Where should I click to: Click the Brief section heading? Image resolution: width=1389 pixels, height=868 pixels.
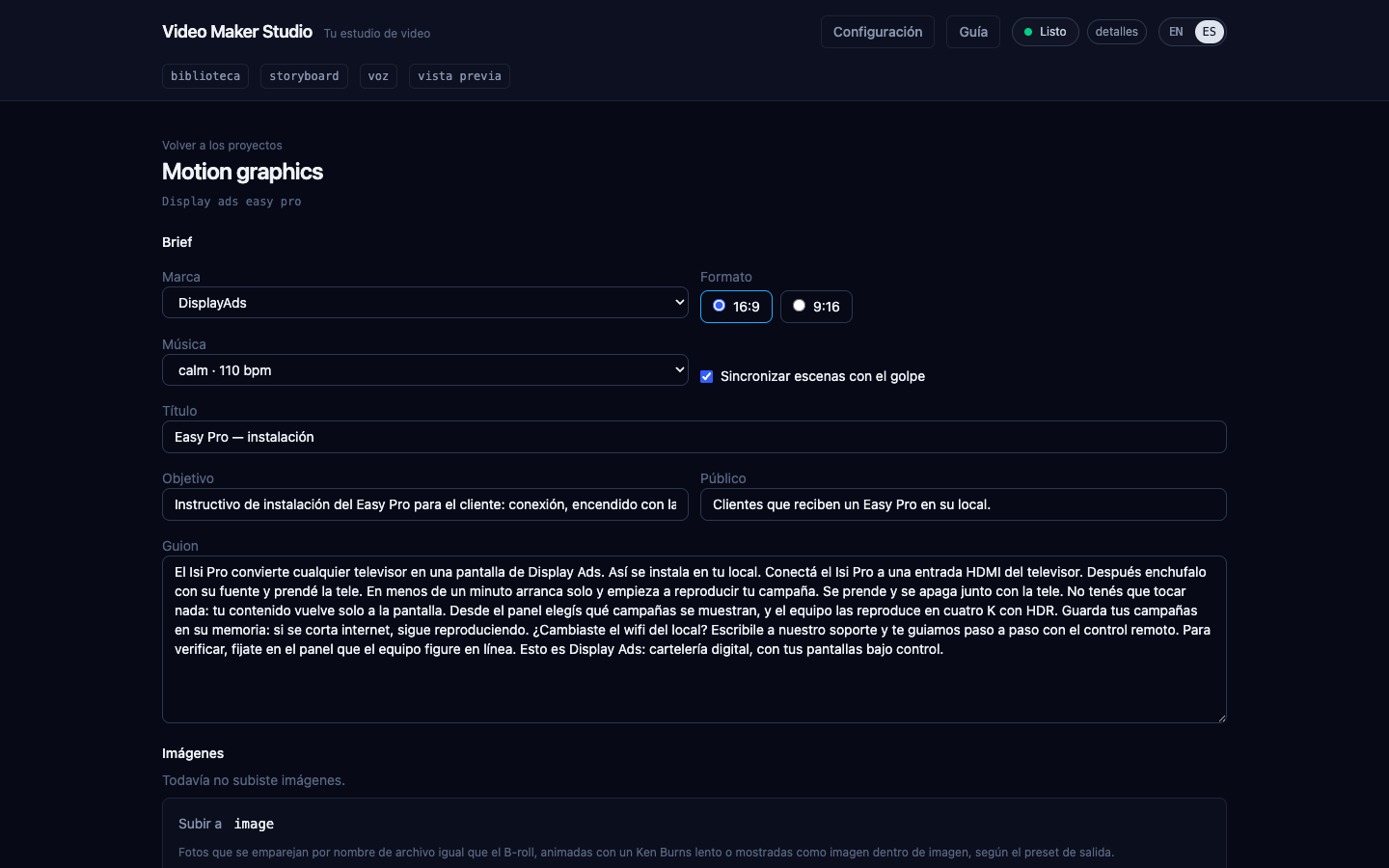(177, 242)
